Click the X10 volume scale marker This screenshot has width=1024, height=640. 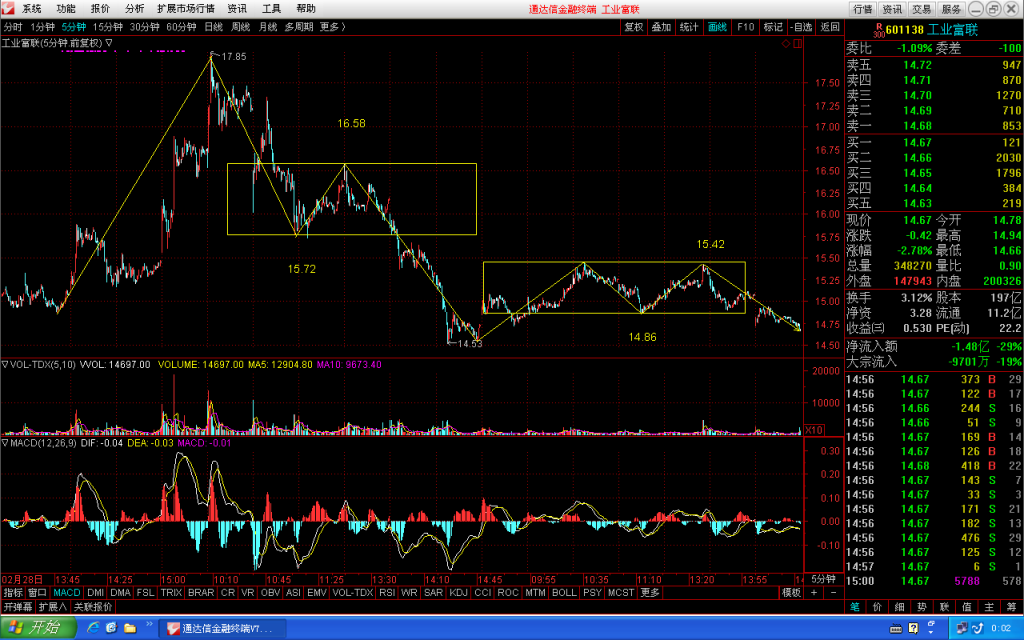click(814, 430)
